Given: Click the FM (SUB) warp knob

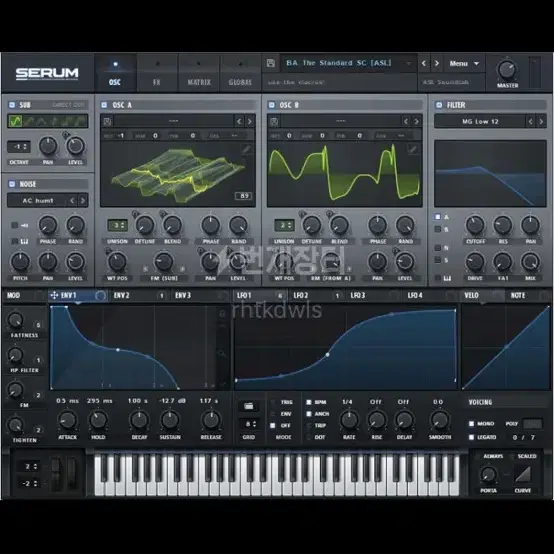Looking at the screenshot, I should (x=164, y=262).
